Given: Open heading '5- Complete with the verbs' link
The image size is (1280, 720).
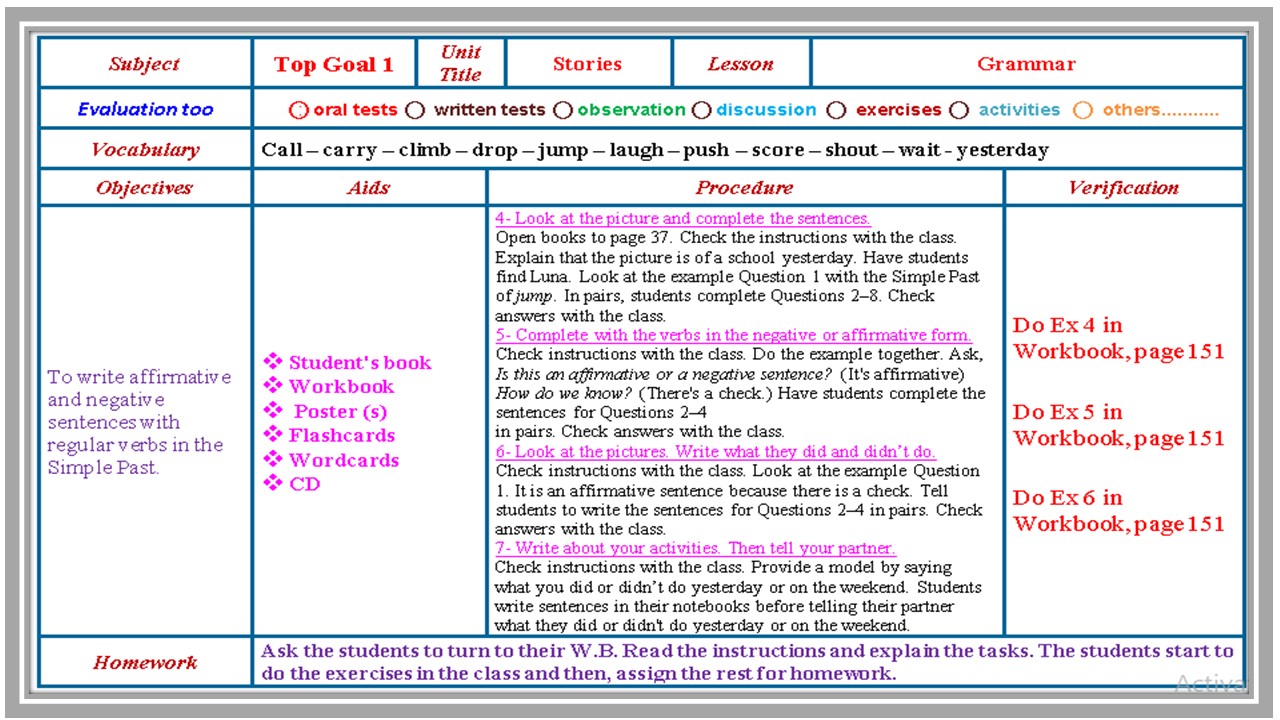Looking at the screenshot, I should pos(733,335).
